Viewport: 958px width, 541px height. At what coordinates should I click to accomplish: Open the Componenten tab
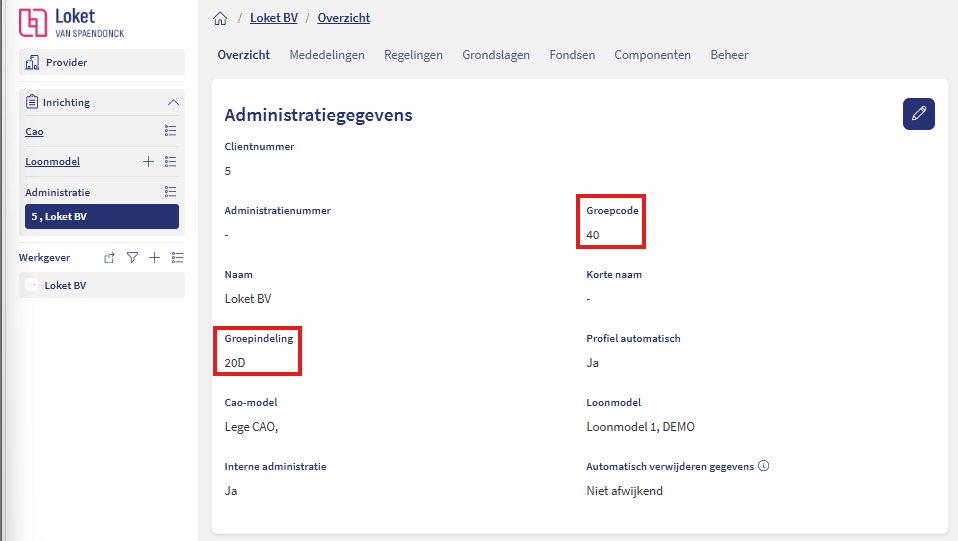pyautogui.click(x=653, y=55)
